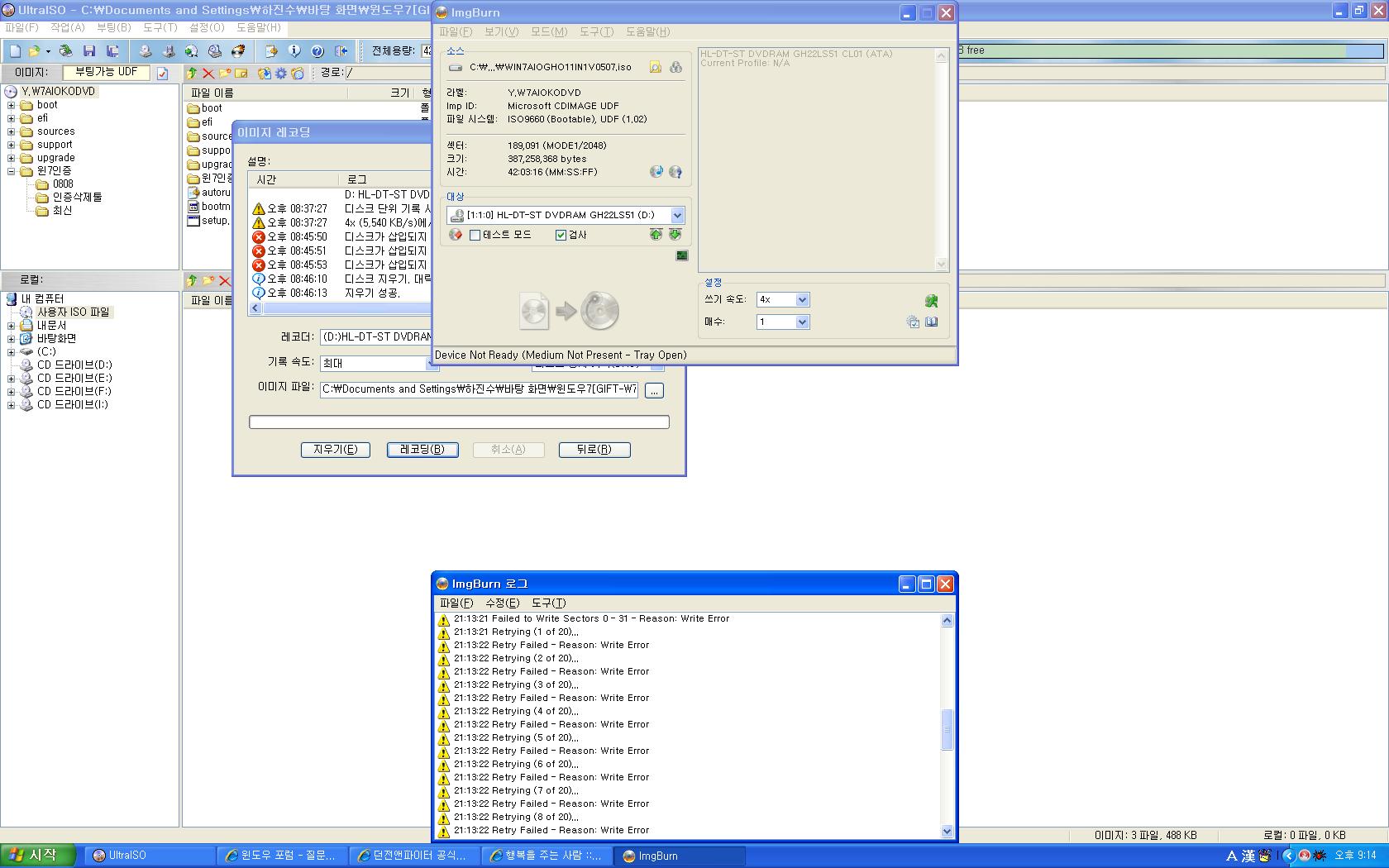Click the blue gear icon in UltraISO image toolbar
1389x868 pixels.
pyautogui.click(x=281, y=74)
